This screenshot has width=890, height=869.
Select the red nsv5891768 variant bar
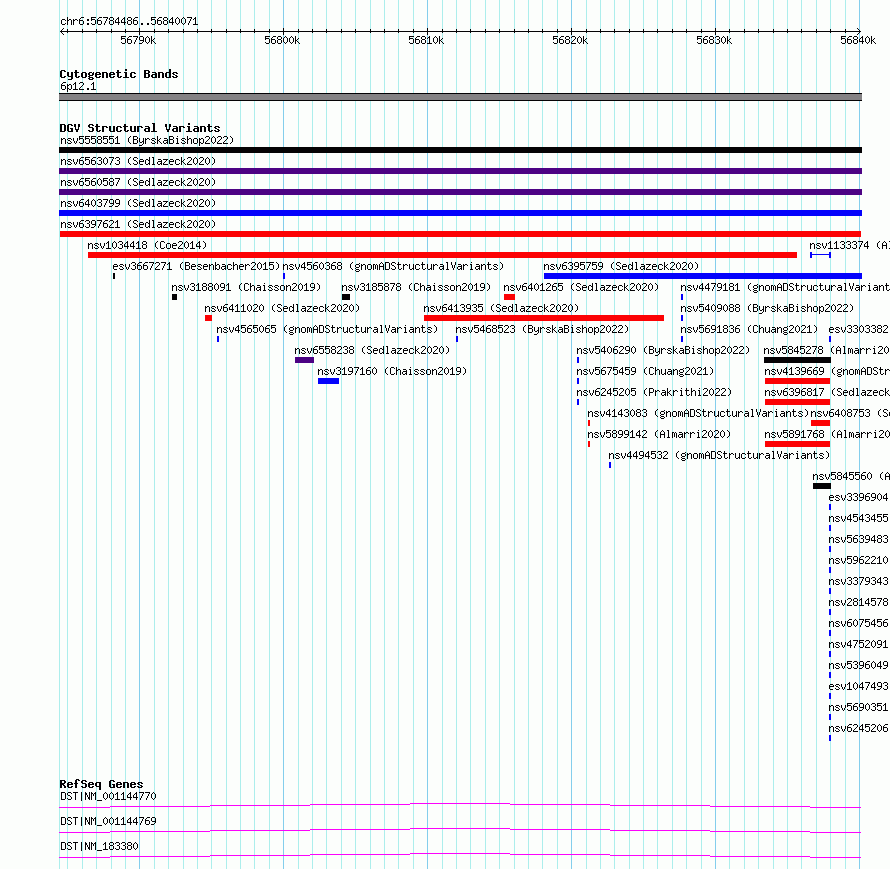797,444
